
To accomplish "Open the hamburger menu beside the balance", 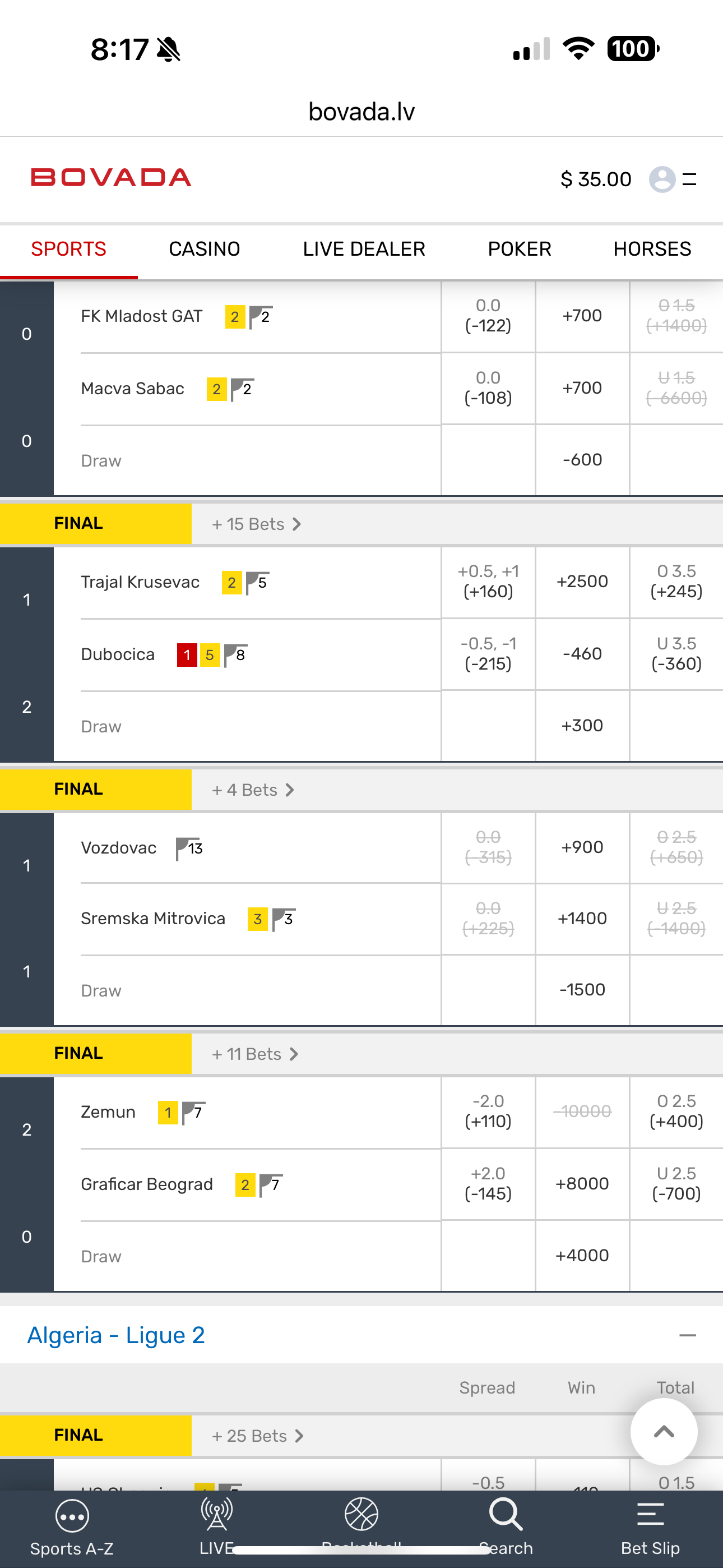I will pyautogui.click(x=689, y=179).
